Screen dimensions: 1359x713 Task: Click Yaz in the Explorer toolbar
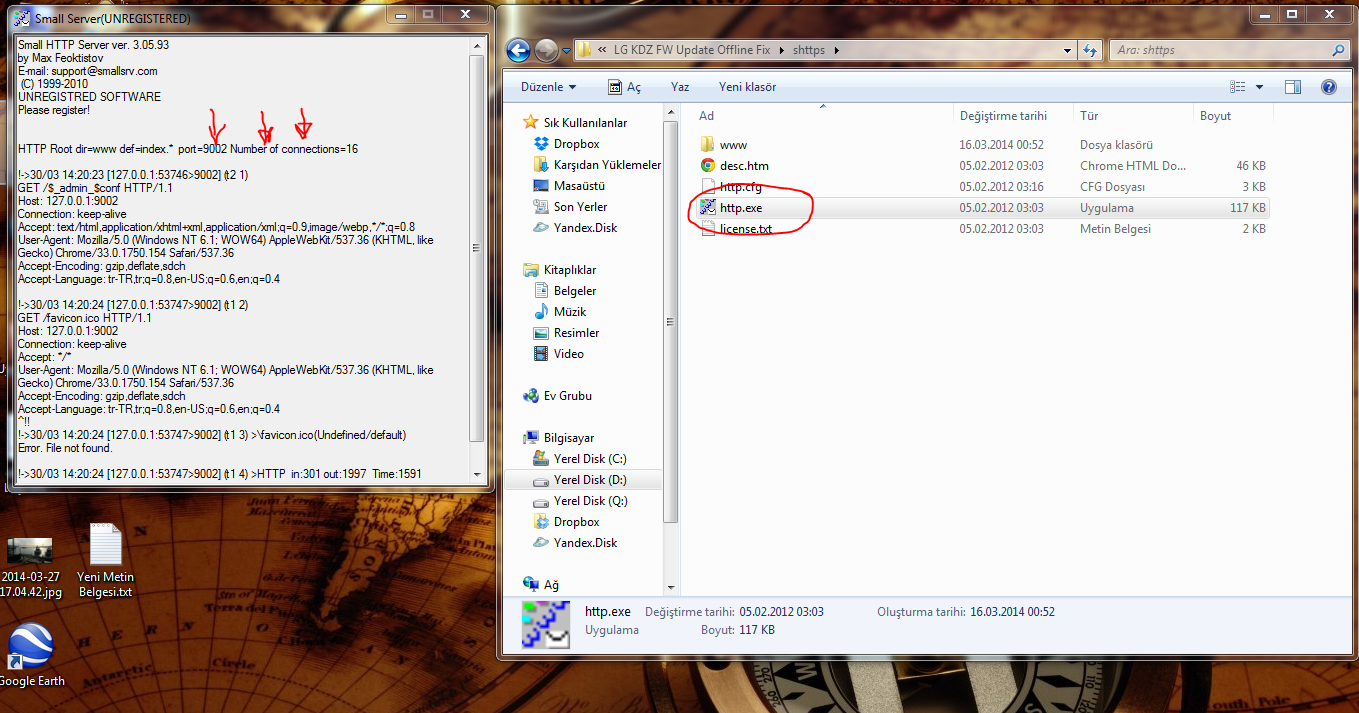[680, 87]
